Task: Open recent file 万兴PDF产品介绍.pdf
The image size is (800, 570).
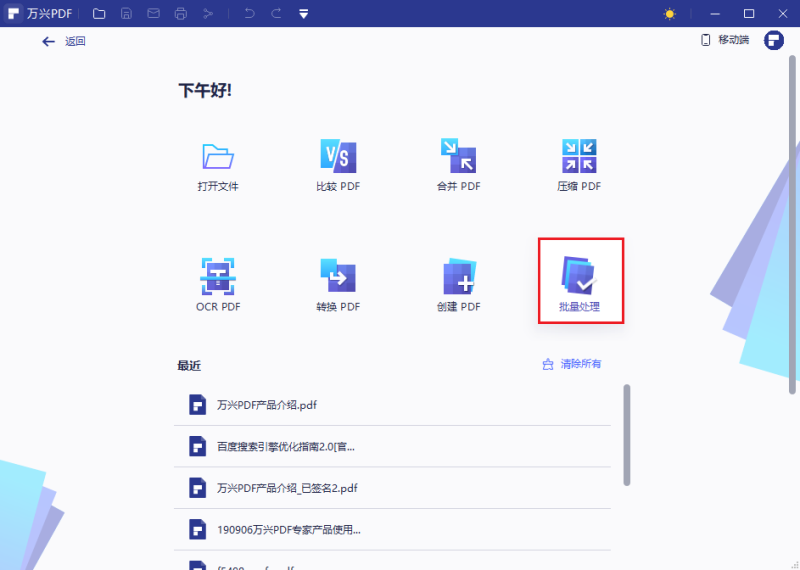Action: tap(392, 405)
